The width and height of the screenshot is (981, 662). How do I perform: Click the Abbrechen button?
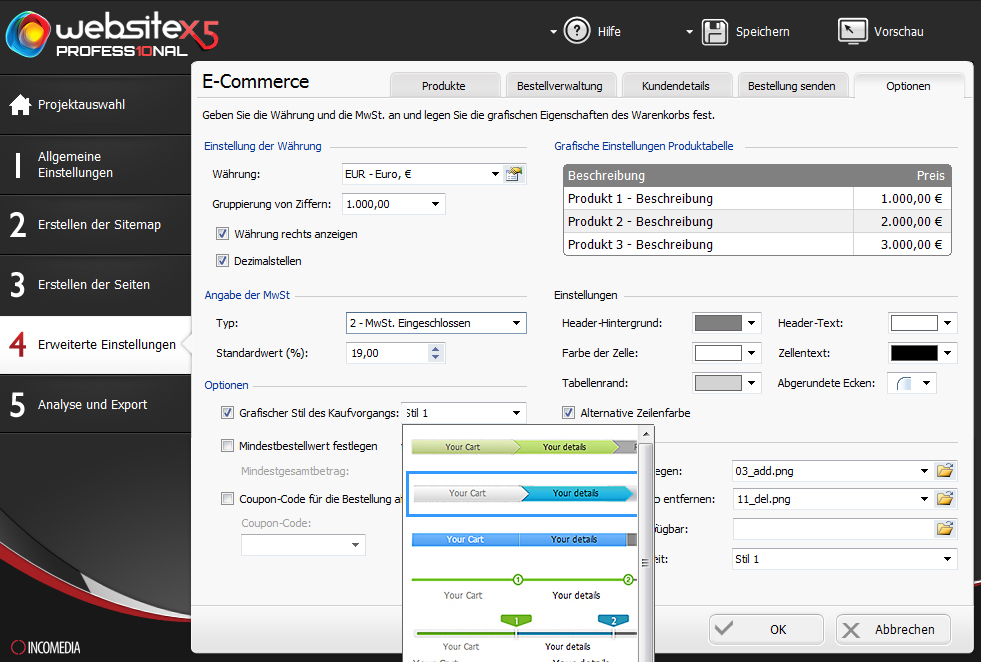point(893,629)
